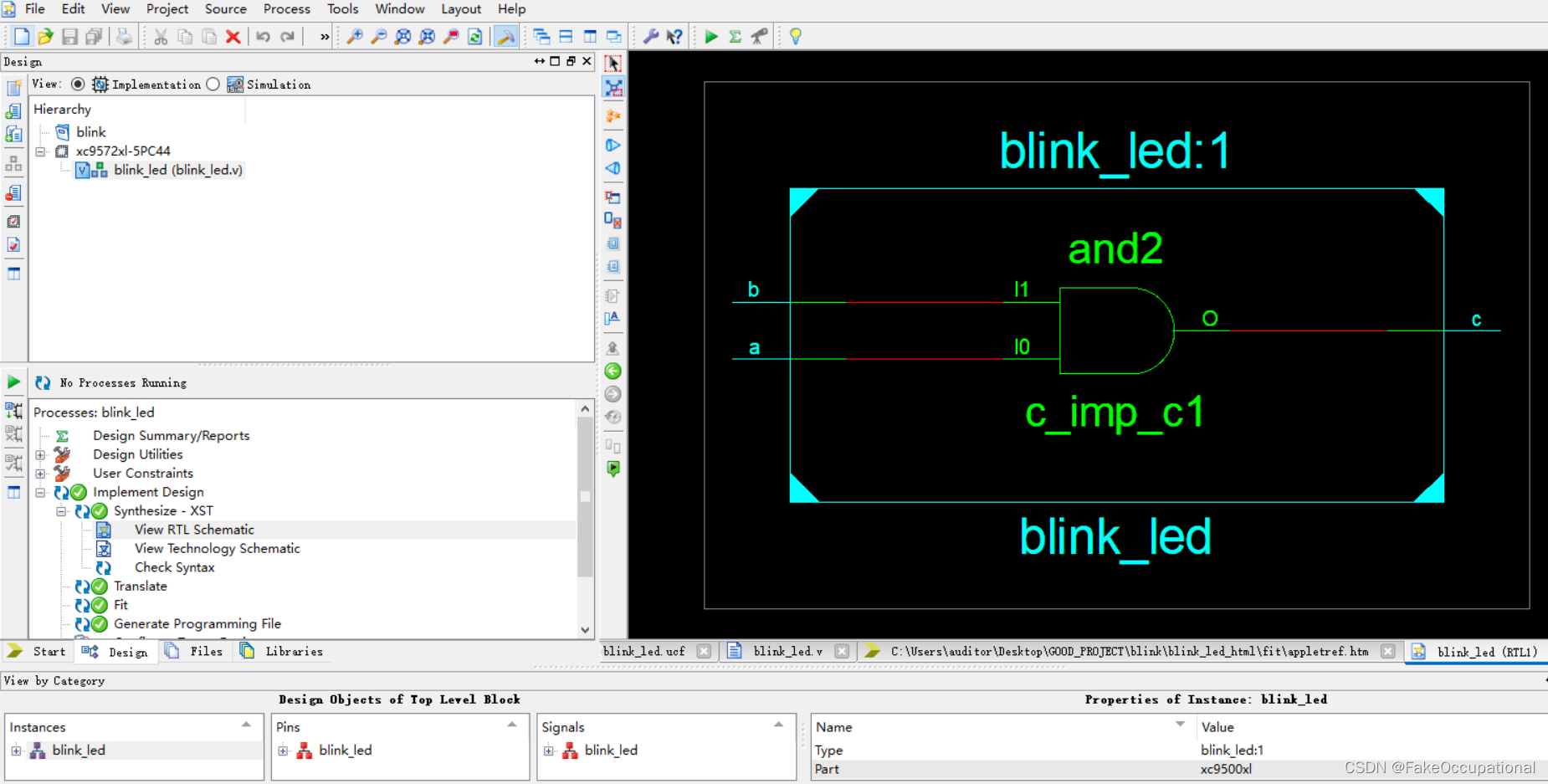This screenshot has width=1548, height=784.
Task: Expand blink_led in Instances list
Action: [16, 751]
